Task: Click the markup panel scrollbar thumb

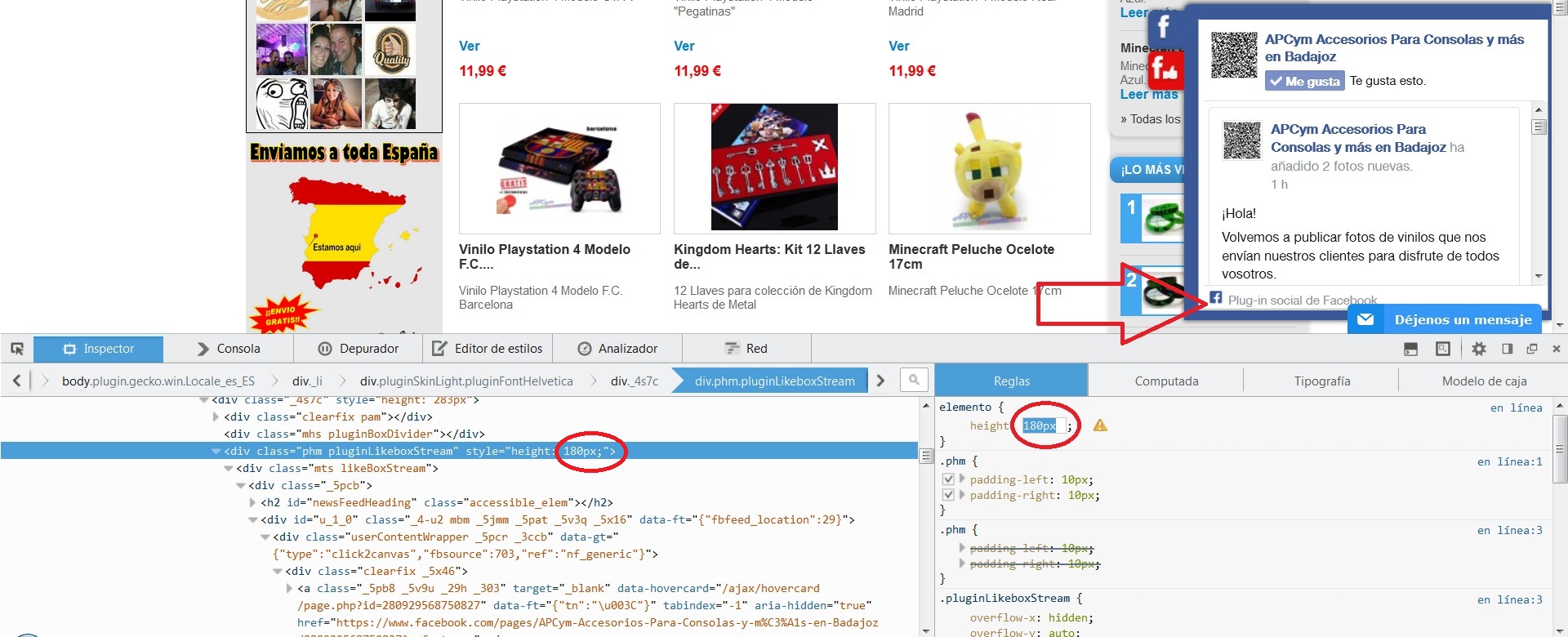Action: click(x=926, y=456)
